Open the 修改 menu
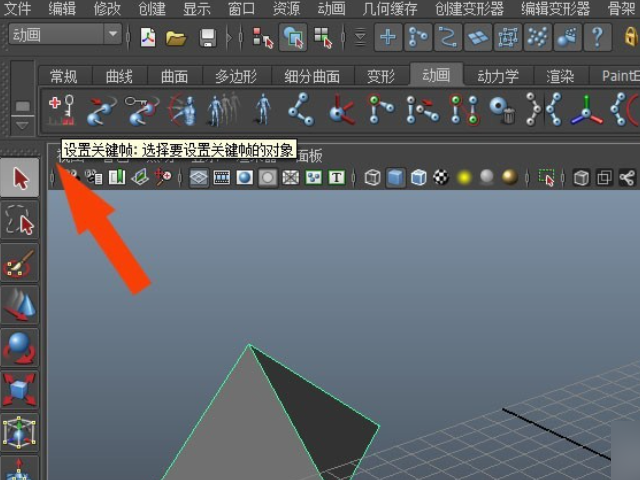 click(x=107, y=9)
